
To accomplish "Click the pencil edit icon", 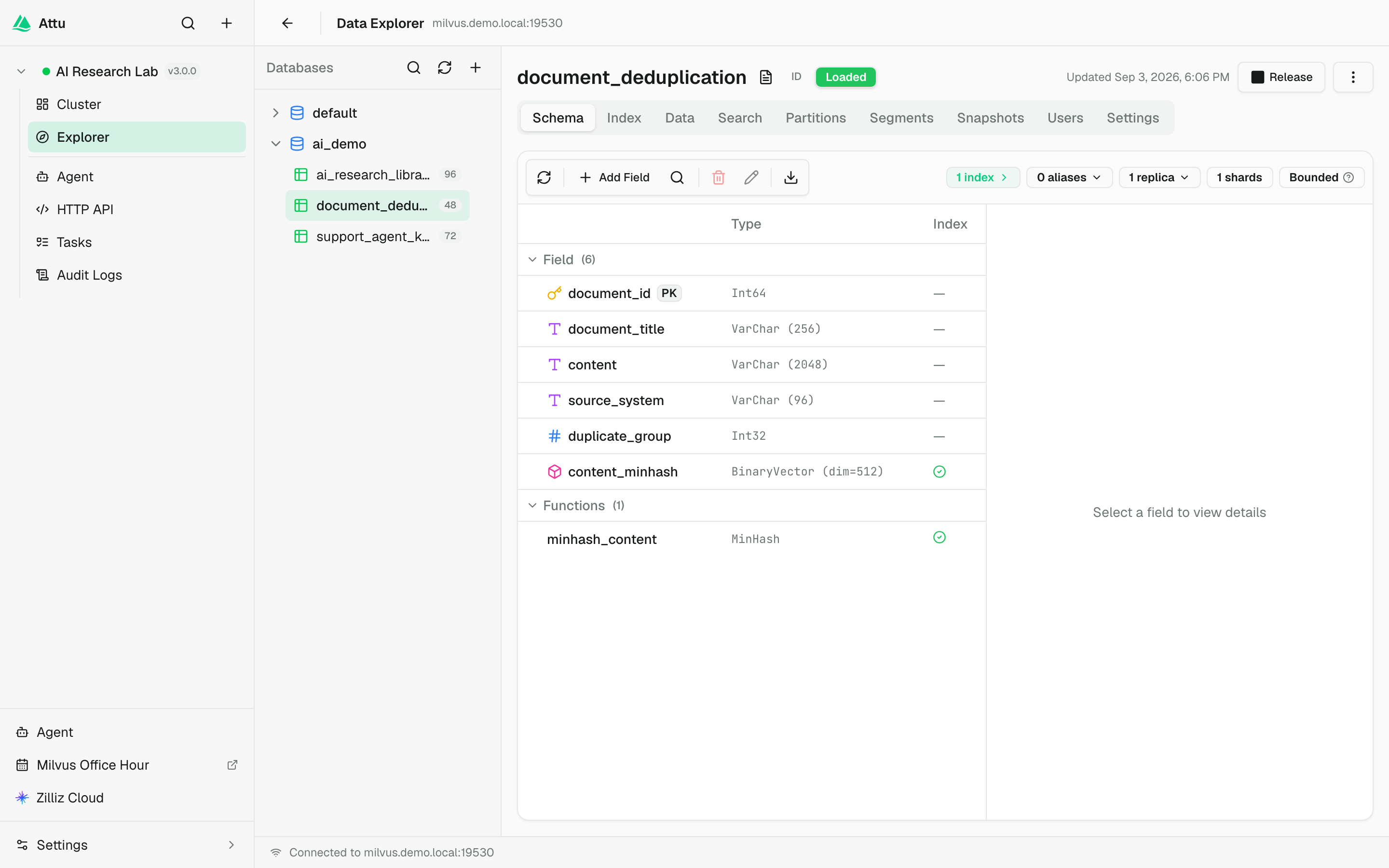I will pos(751,177).
